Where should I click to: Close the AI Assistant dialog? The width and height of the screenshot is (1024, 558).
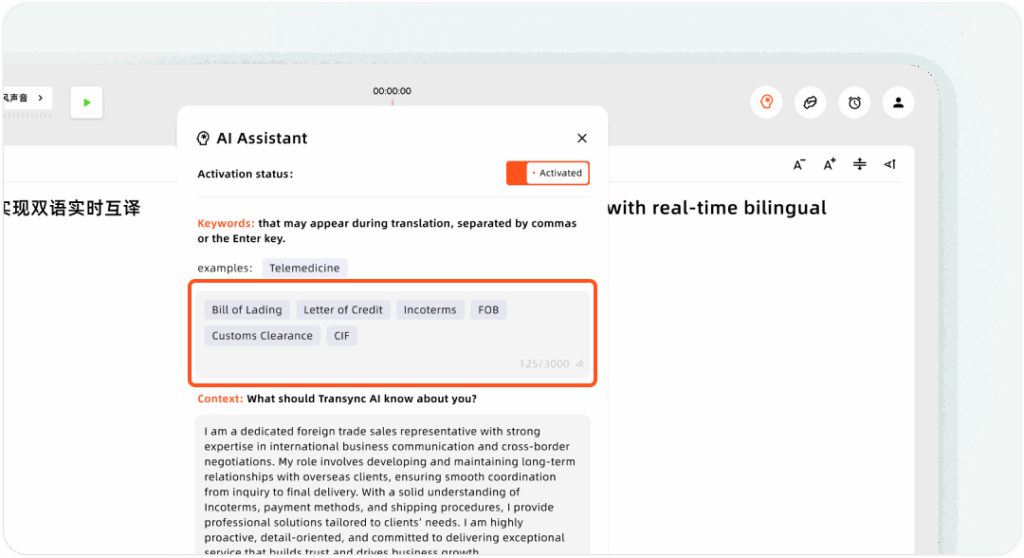(582, 138)
